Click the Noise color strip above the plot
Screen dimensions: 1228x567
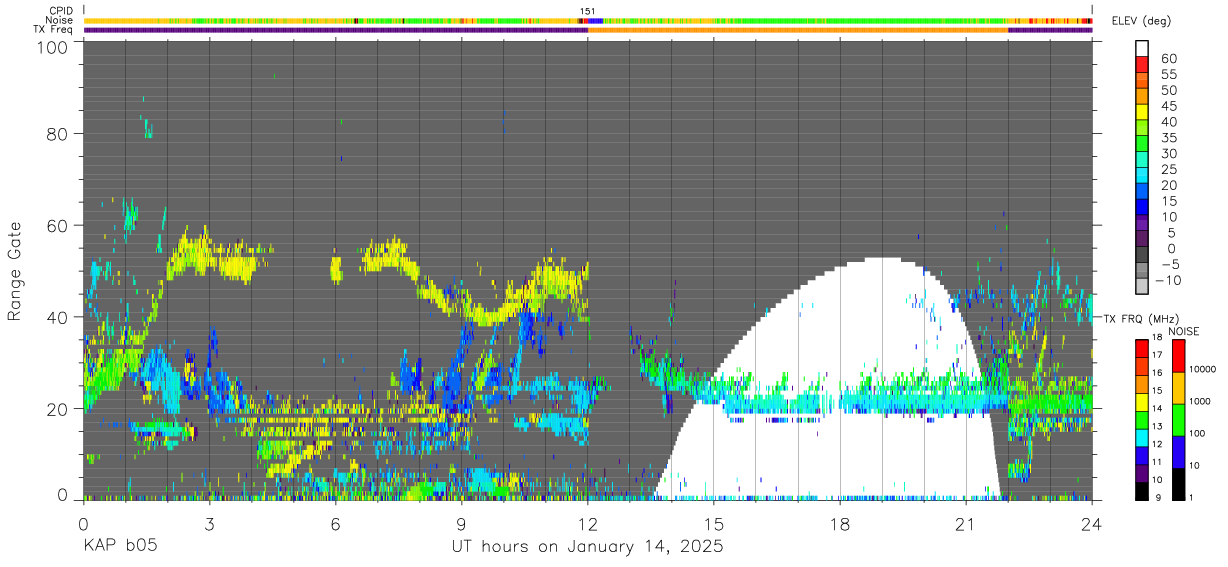[588, 20]
